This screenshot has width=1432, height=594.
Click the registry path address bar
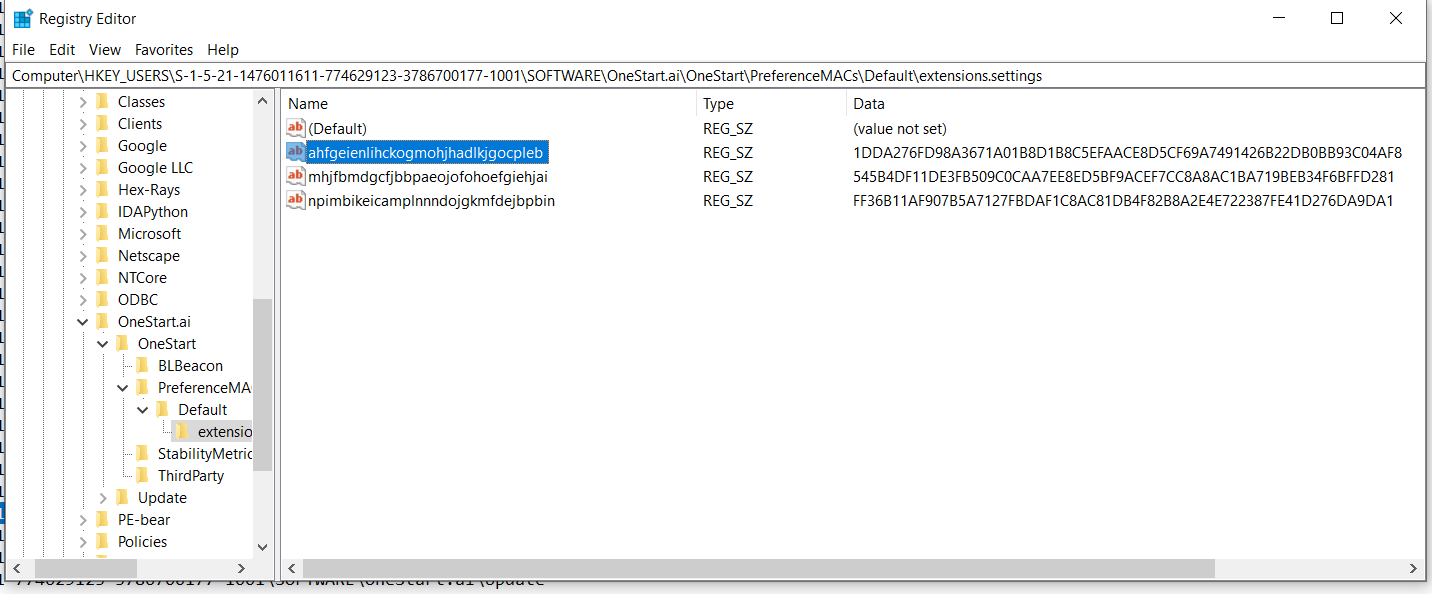716,75
